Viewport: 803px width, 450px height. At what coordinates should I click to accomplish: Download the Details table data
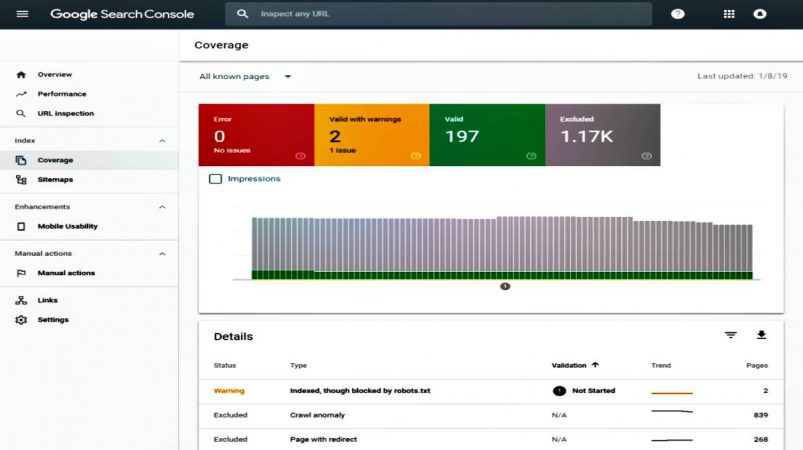pos(762,335)
